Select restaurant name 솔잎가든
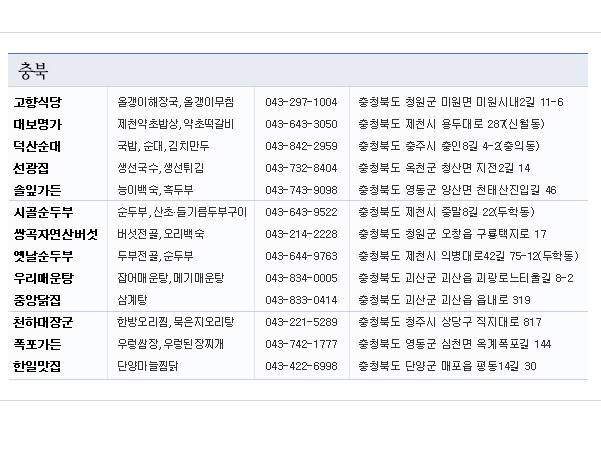 37,190
